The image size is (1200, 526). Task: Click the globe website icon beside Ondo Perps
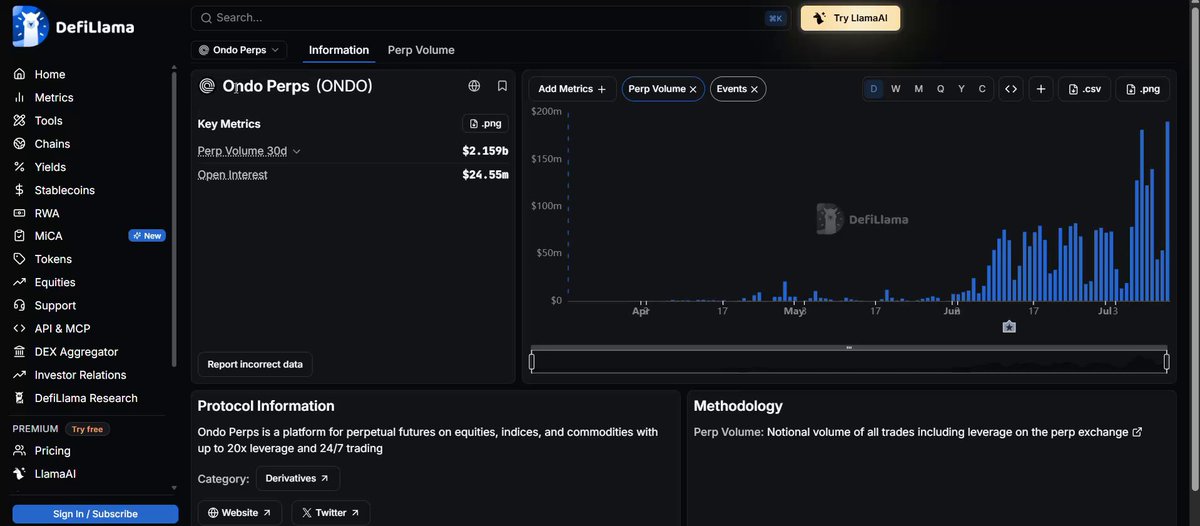pos(474,86)
